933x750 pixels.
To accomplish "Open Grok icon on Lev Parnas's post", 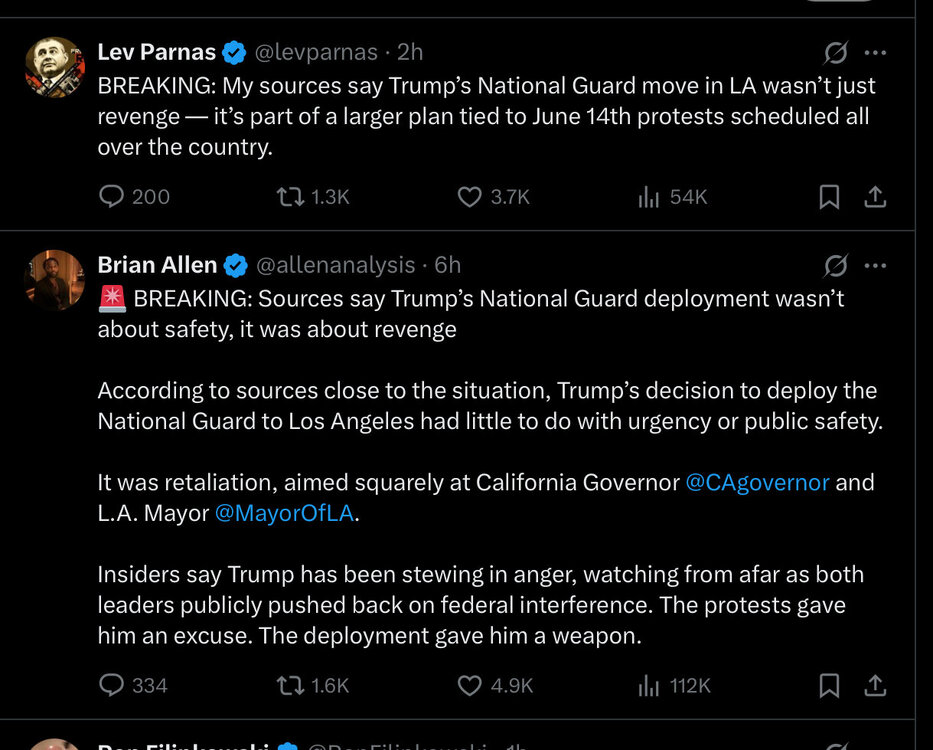I will click(836, 52).
